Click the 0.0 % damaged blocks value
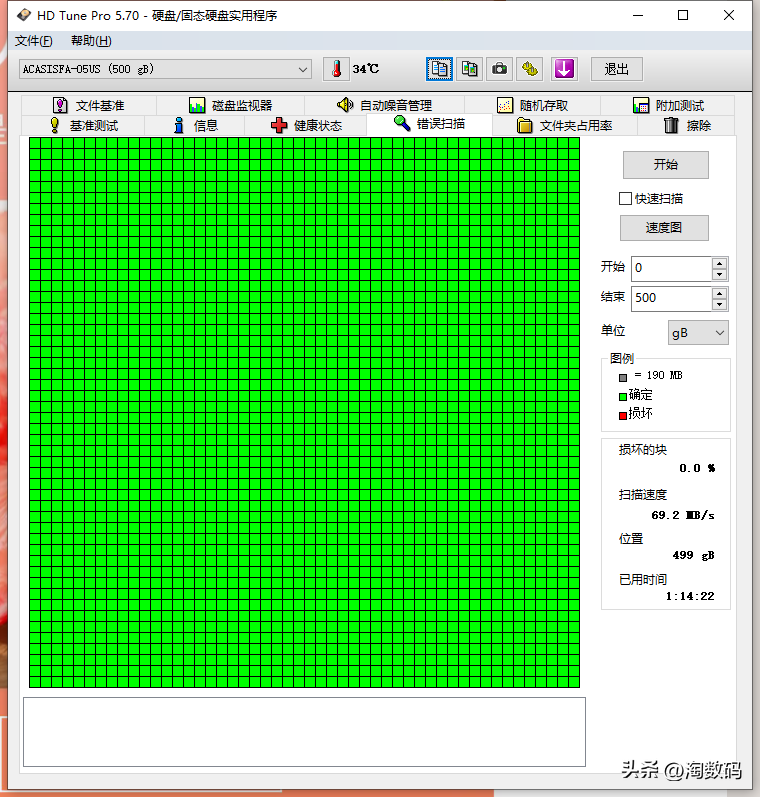760x797 pixels. [x=697, y=468]
